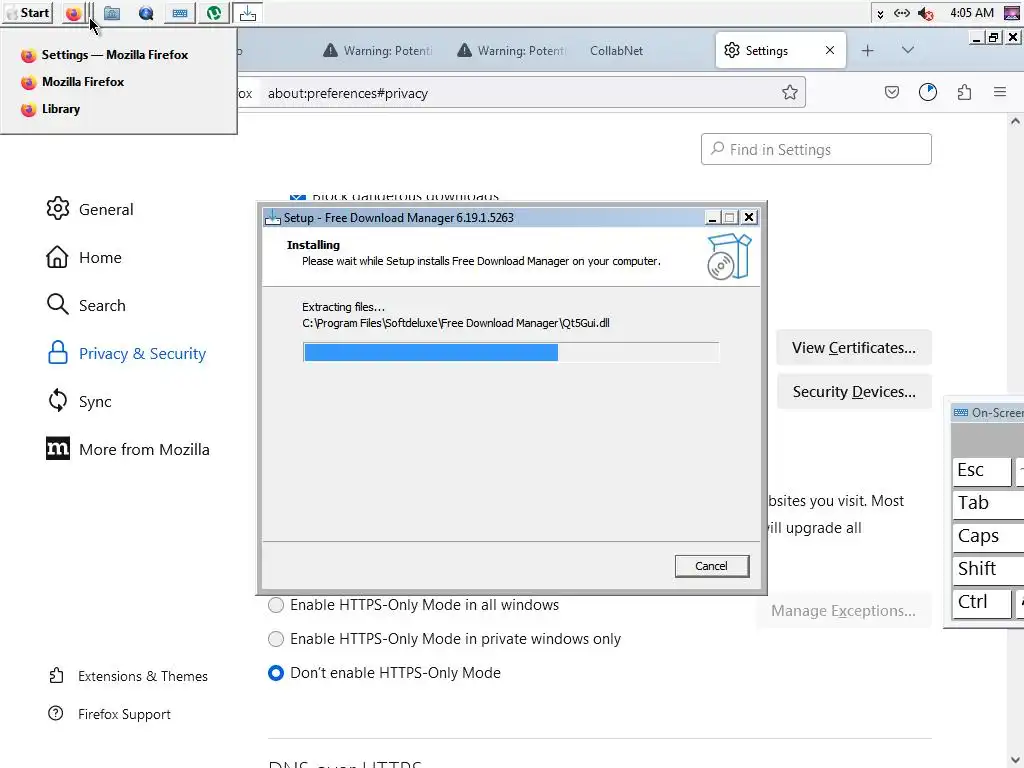Click the Setup title bar installer icon

pyautogui.click(x=272, y=217)
